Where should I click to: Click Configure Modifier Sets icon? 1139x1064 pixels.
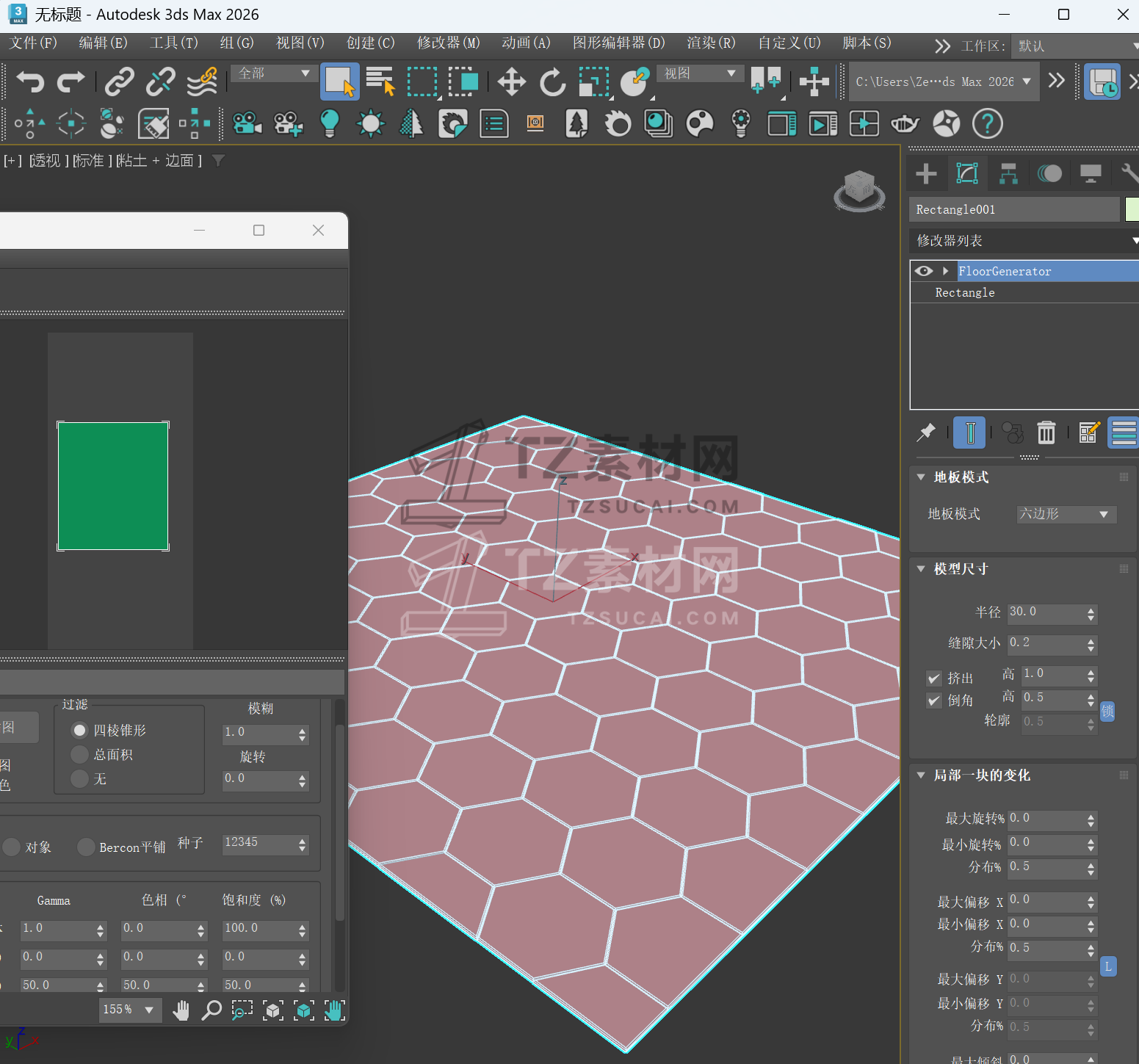pos(1089,433)
